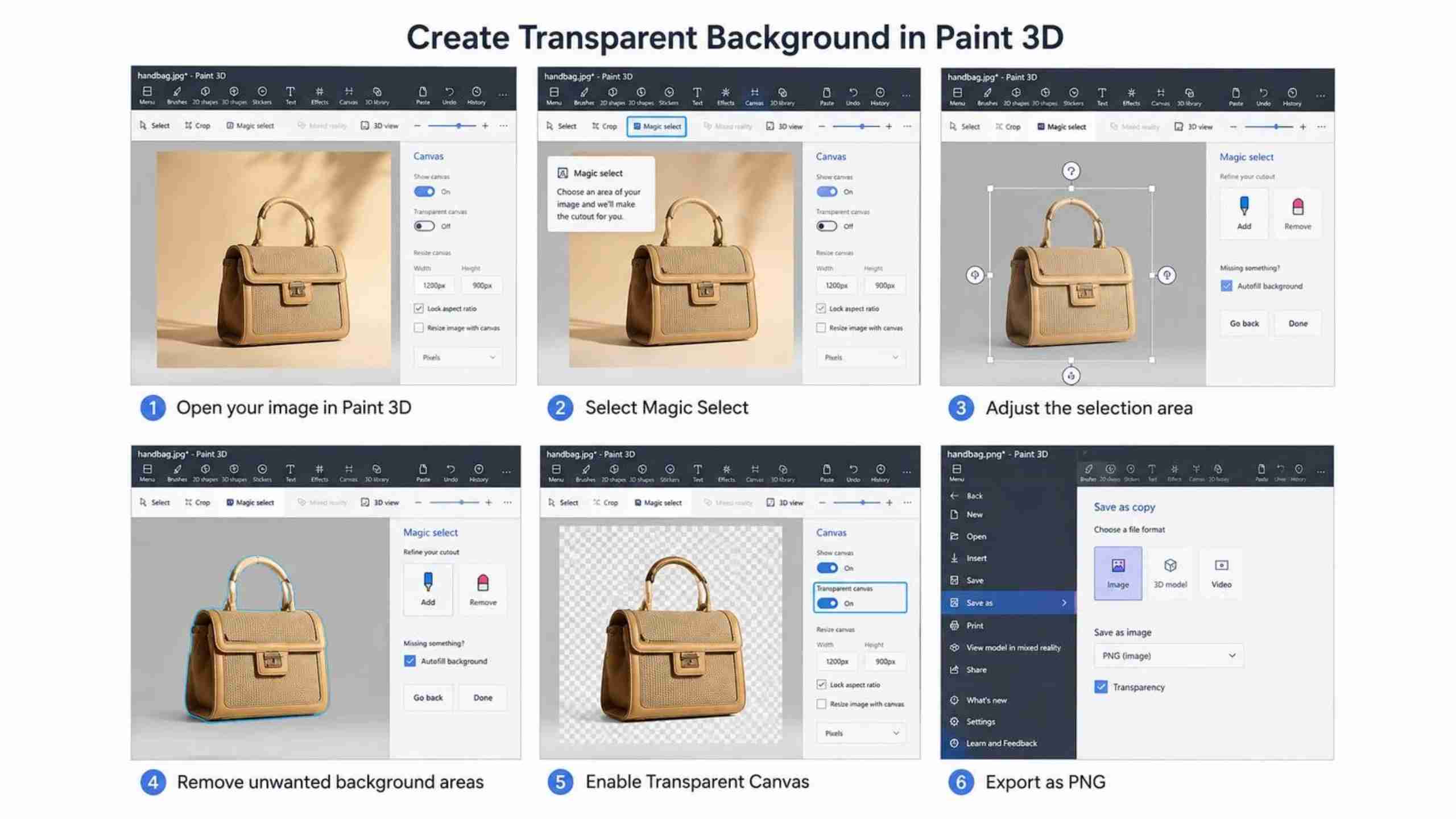The height and width of the screenshot is (819, 1456).
Task: Turn off Show canvas in step 1 window
Action: (x=424, y=192)
